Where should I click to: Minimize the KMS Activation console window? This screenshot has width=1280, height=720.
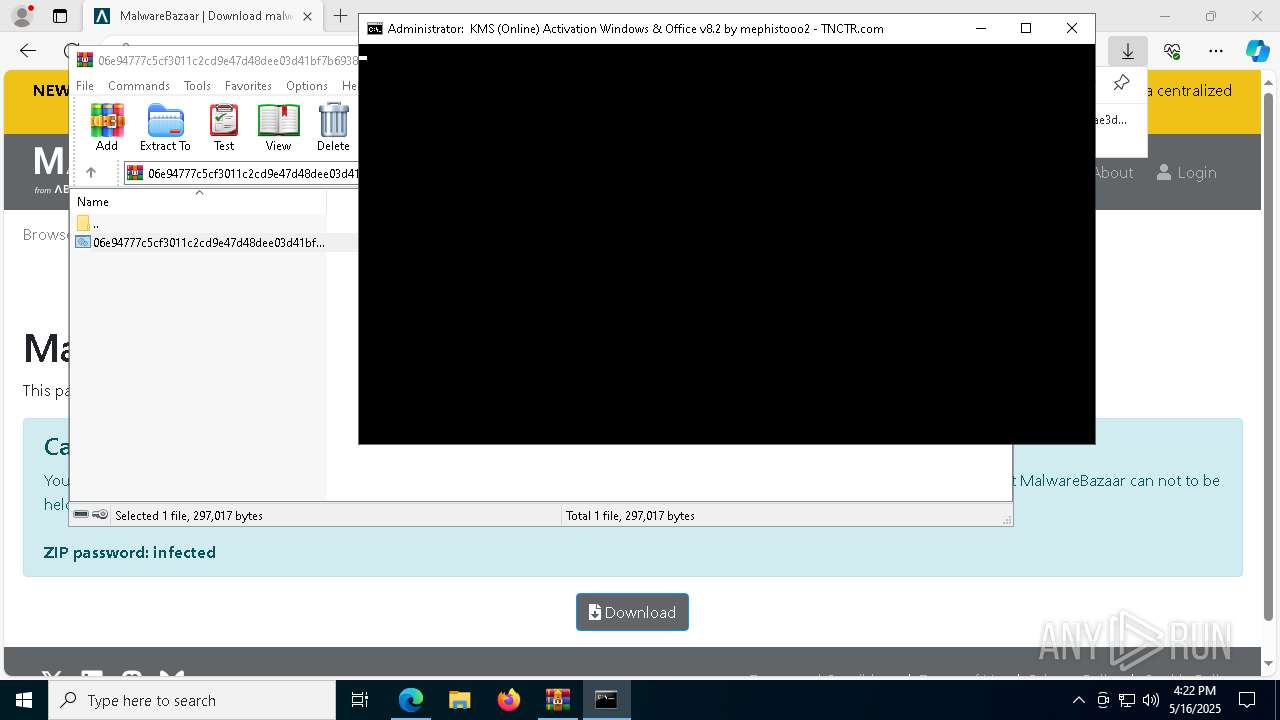980,28
